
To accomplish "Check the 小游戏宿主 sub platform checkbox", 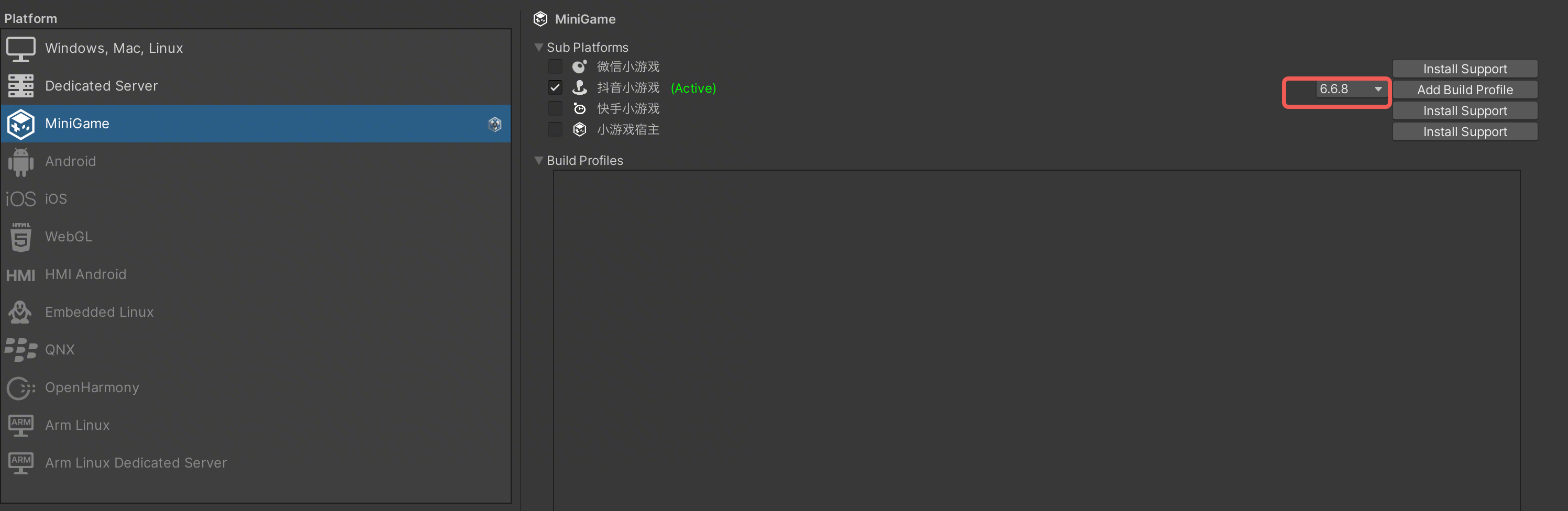I will pyautogui.click(x=555, y=129).
